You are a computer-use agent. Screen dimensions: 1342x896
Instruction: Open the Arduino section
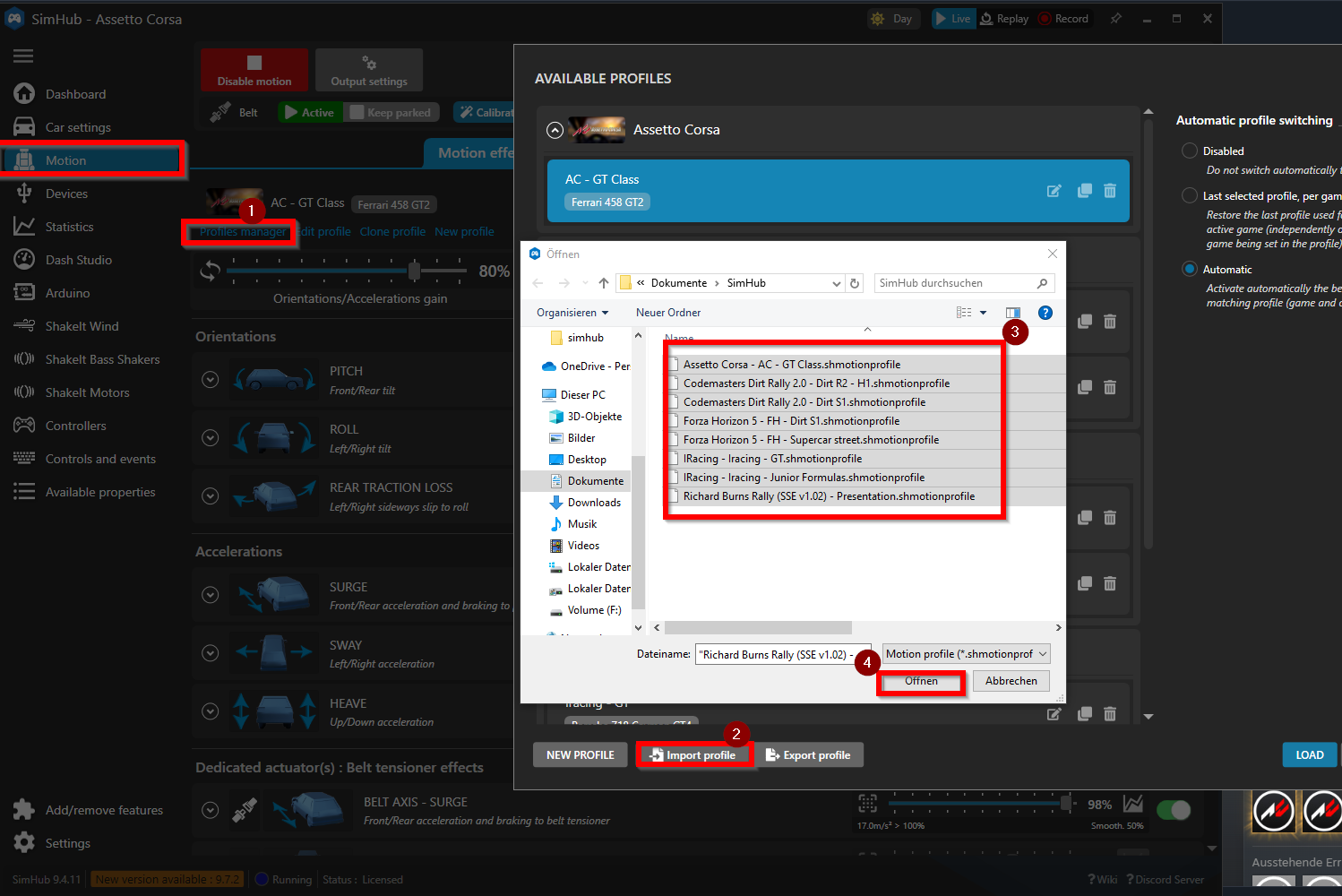(x=67, y=292)
